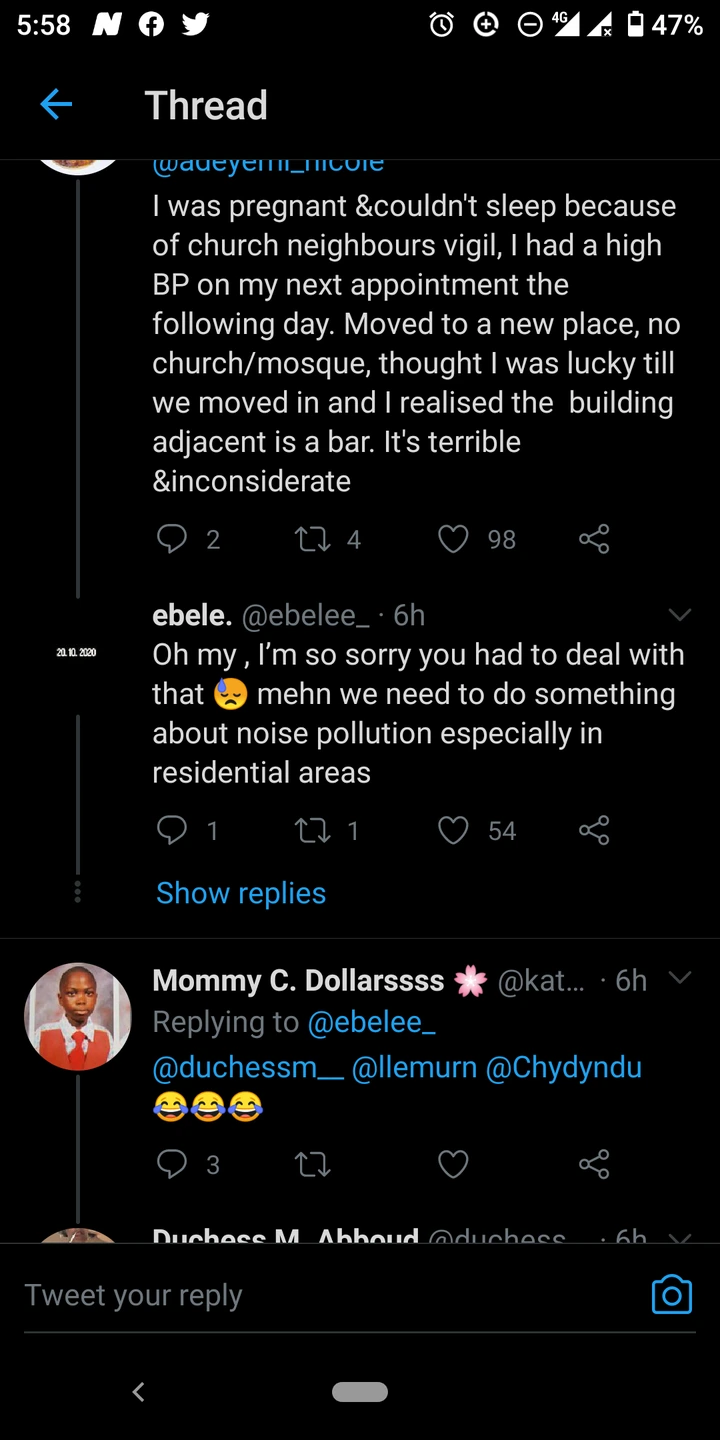This screenshot has height=1440, width=720.
Task: Like ebele's tweet with 54 likes
Action: (x=454, y=830)
